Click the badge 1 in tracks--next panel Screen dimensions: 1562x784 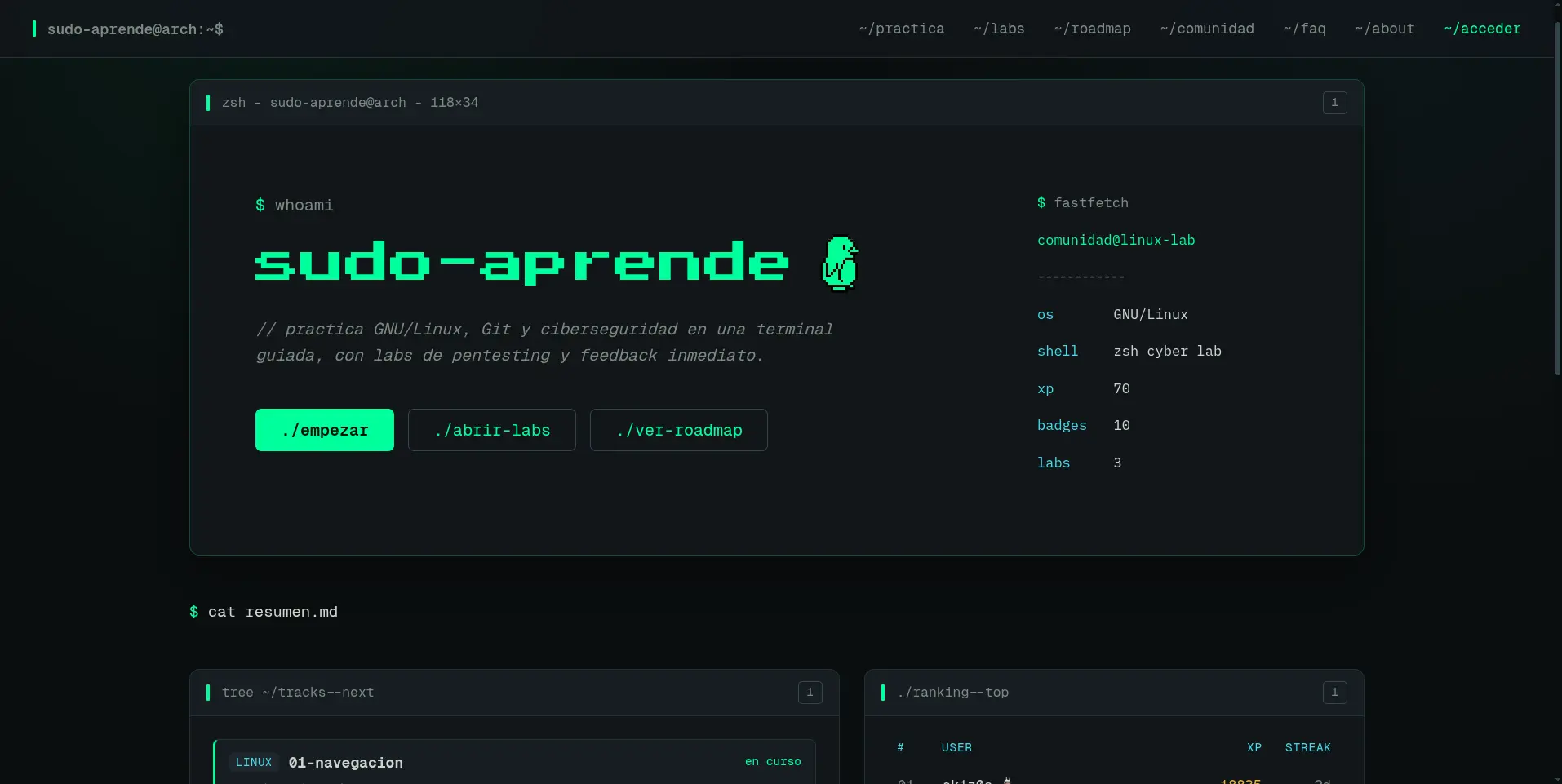pyautogui.click(x=810, y=693)
